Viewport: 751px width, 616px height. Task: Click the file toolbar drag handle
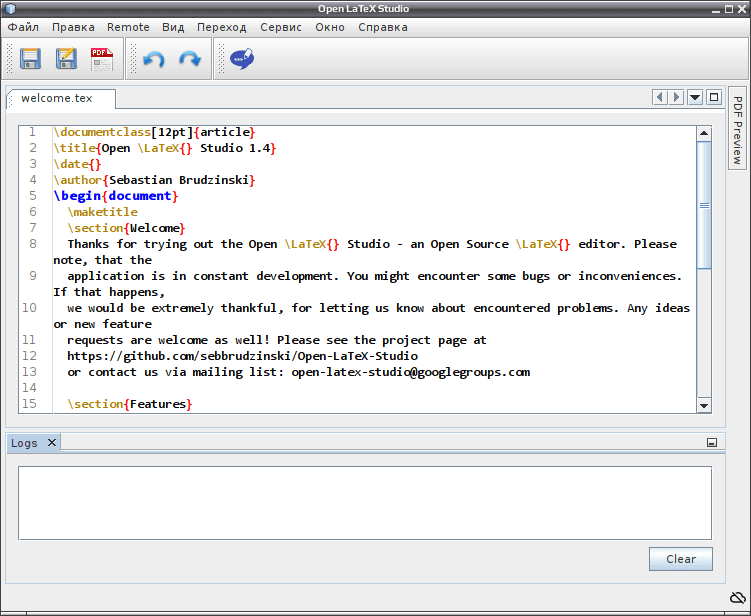pyautogui.click(x=10, y=59)
